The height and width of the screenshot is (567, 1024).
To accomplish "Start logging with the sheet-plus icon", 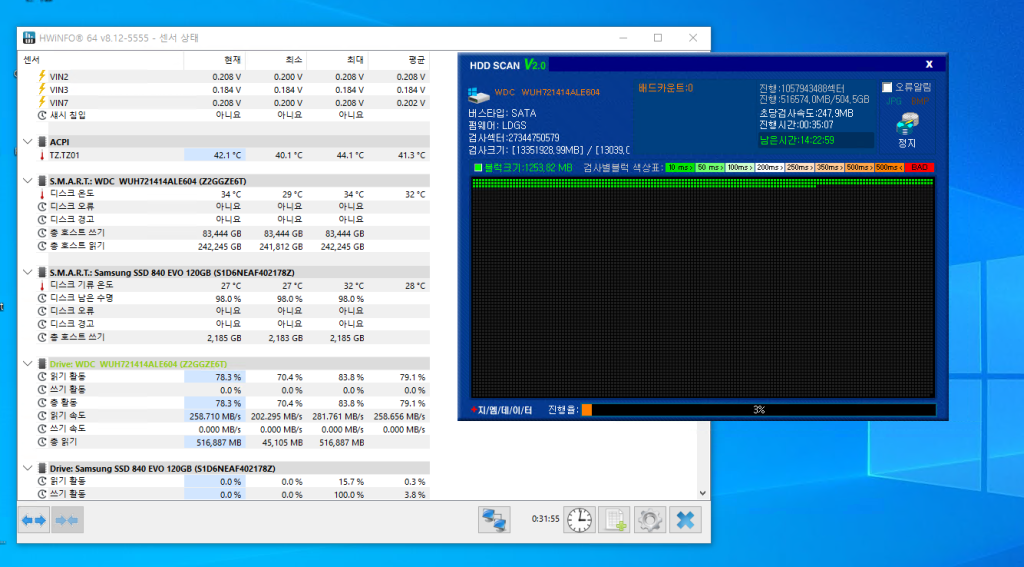I will pyautogui.click(x=615, y=520).
